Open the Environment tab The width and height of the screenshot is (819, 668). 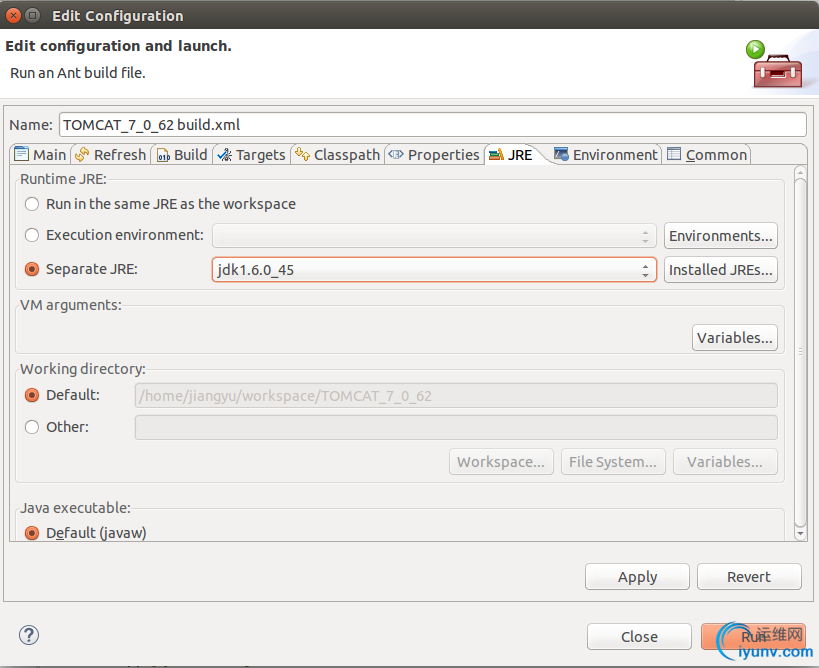coord(606,155)
